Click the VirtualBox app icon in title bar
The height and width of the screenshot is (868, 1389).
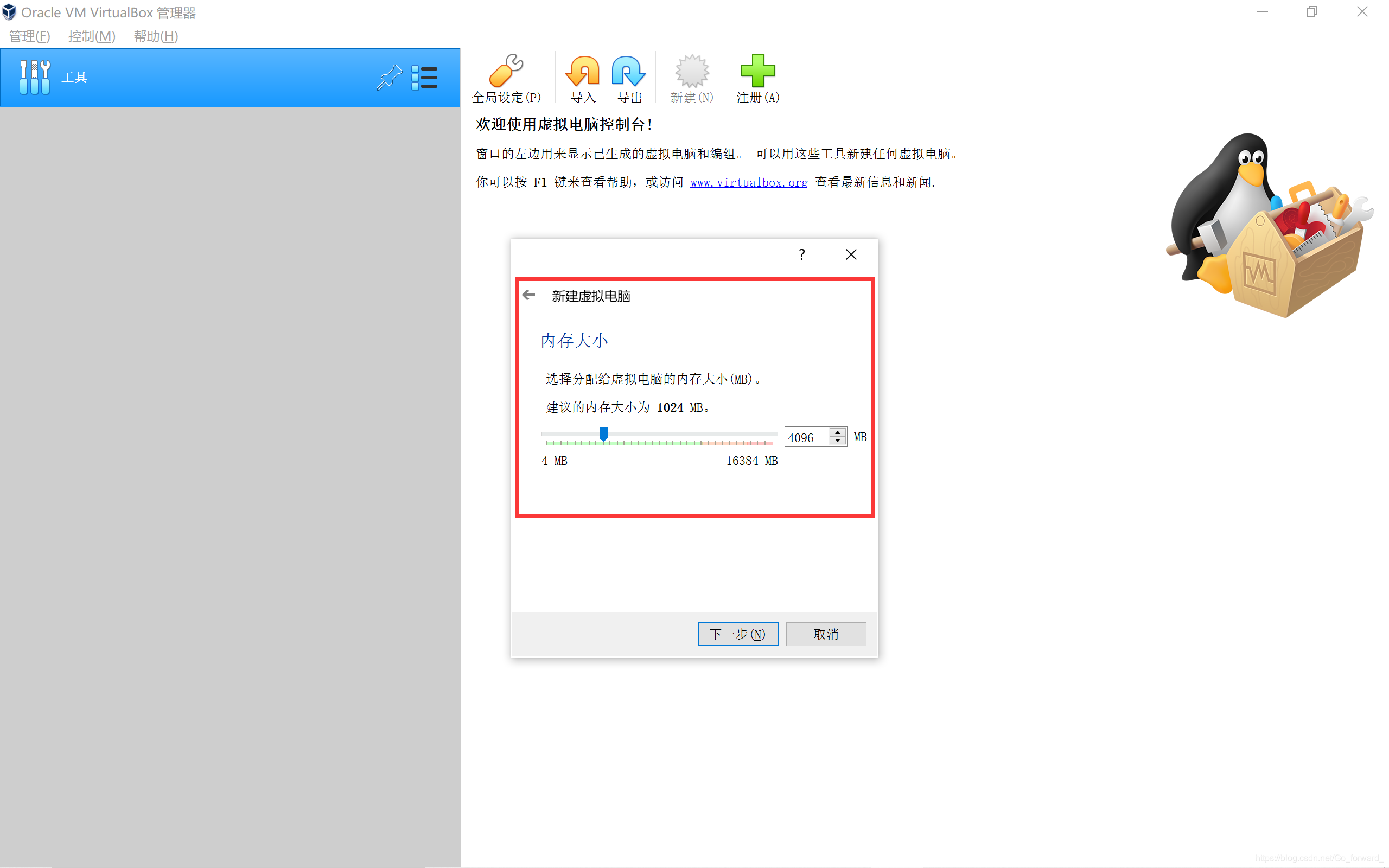[9, 12]
